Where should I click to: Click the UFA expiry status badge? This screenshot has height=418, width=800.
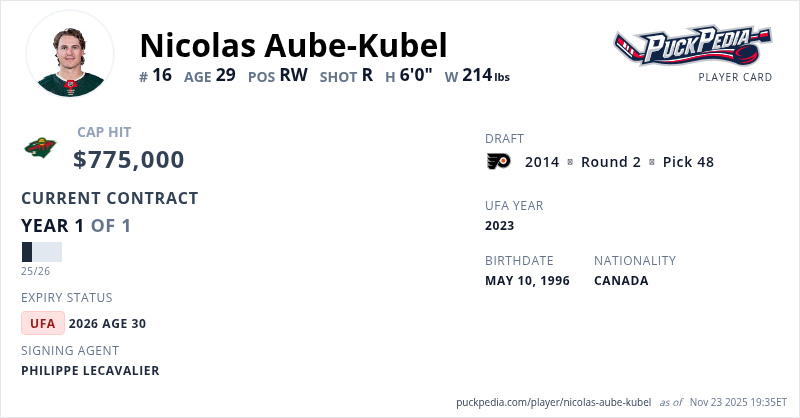(x=43, y=323)
